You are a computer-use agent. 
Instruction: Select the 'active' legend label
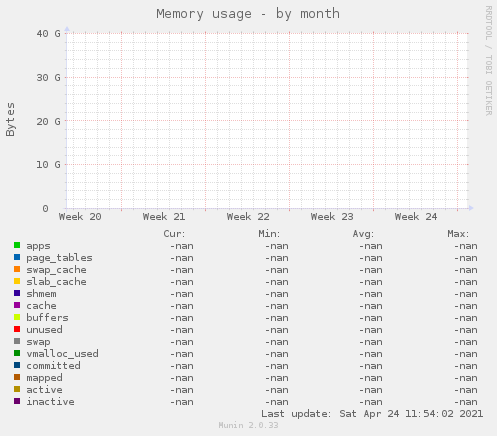tap(44, 390)
